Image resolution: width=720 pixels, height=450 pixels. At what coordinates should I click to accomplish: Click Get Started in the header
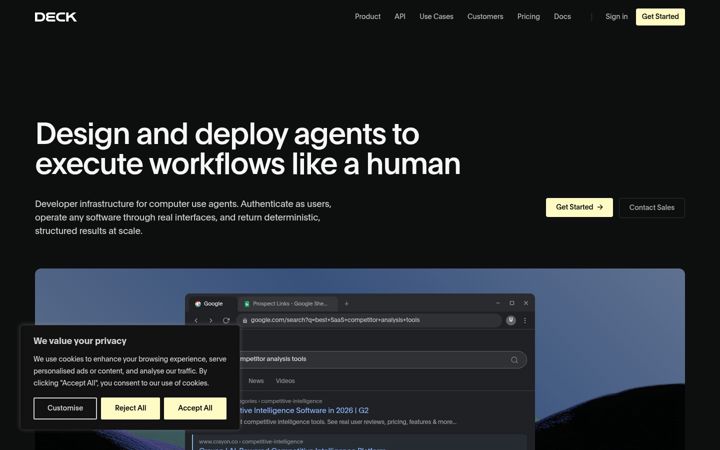click(660, 17)
